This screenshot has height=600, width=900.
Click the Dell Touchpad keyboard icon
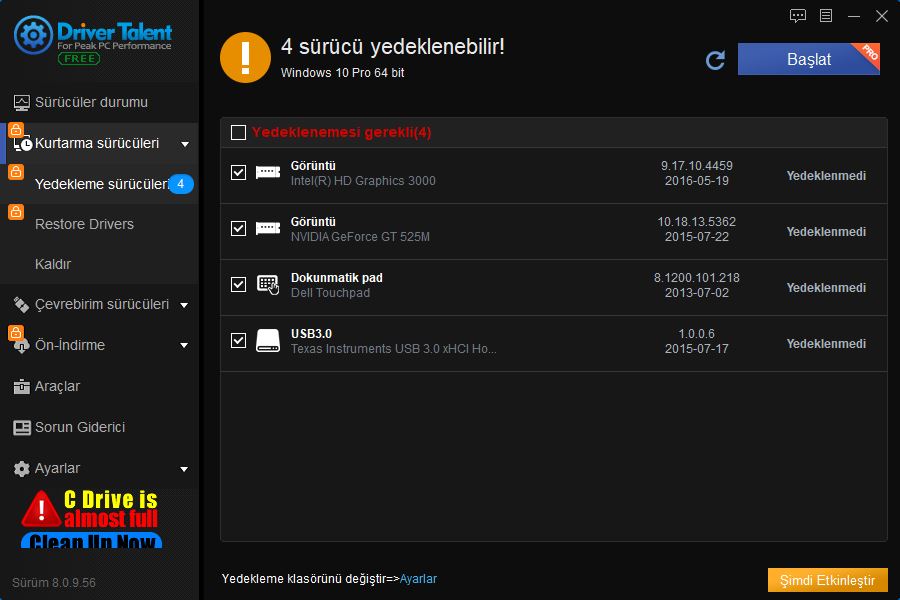(268, 285)
